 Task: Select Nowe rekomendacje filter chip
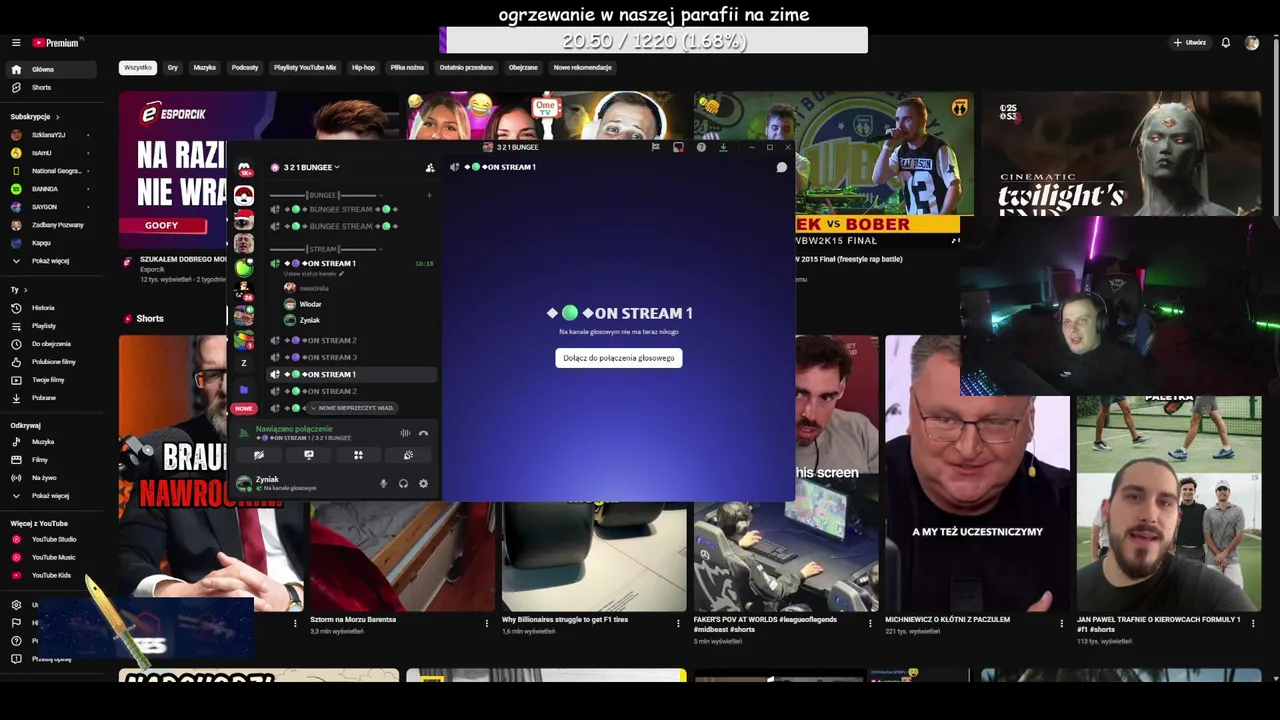coord(583,68)
